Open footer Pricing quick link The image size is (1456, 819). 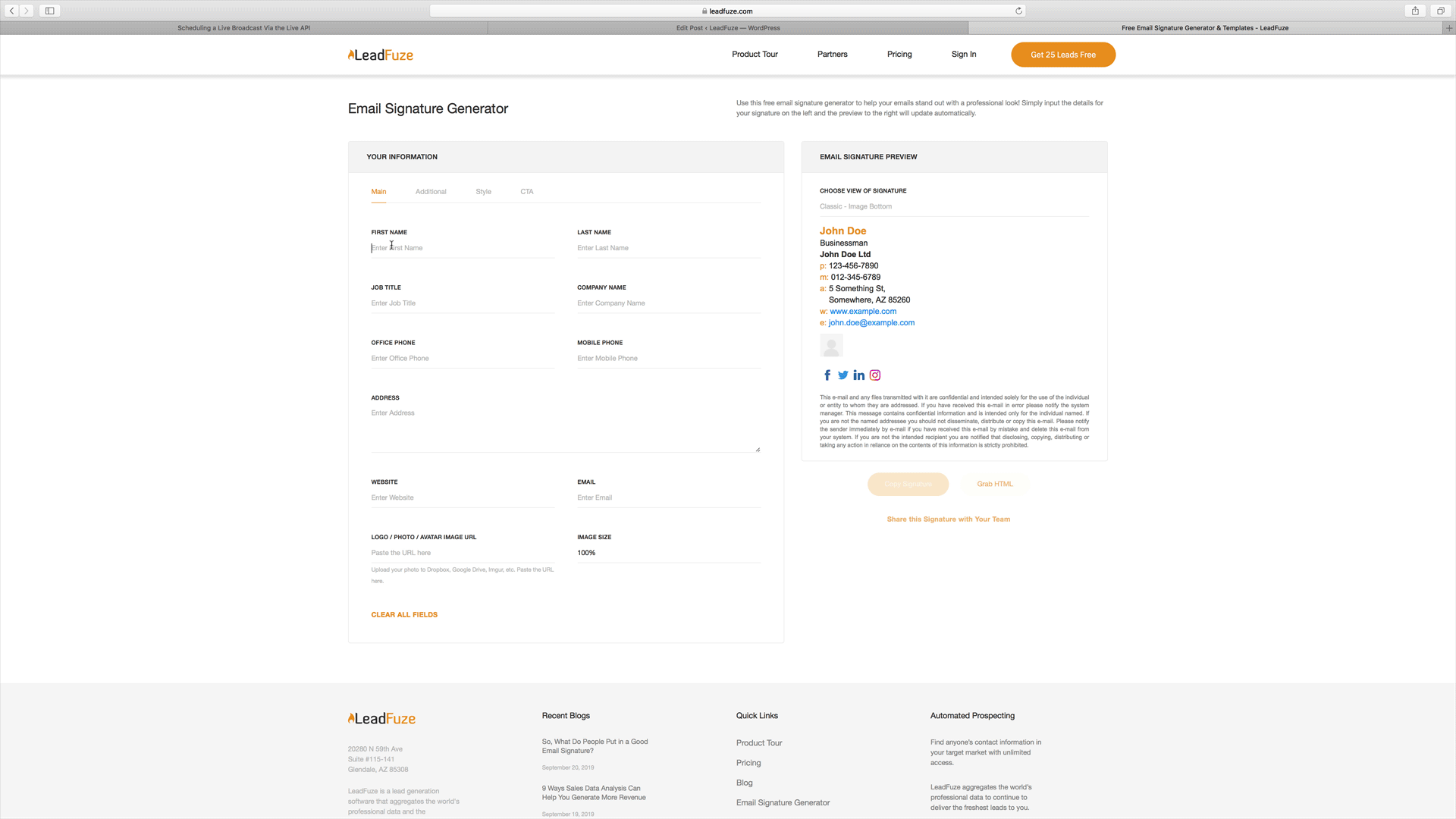[748, 763]
